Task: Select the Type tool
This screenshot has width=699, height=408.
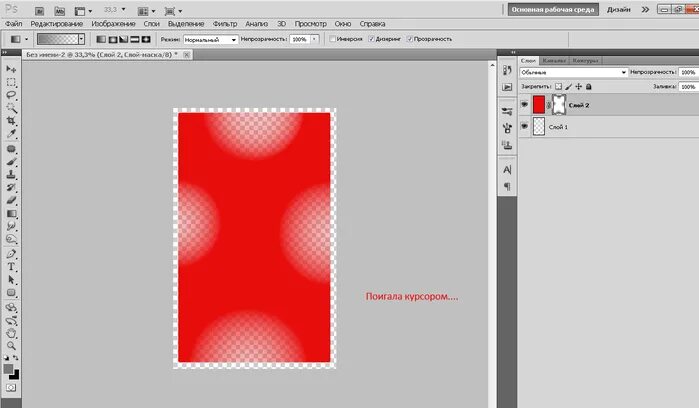Action: (11, 267)
